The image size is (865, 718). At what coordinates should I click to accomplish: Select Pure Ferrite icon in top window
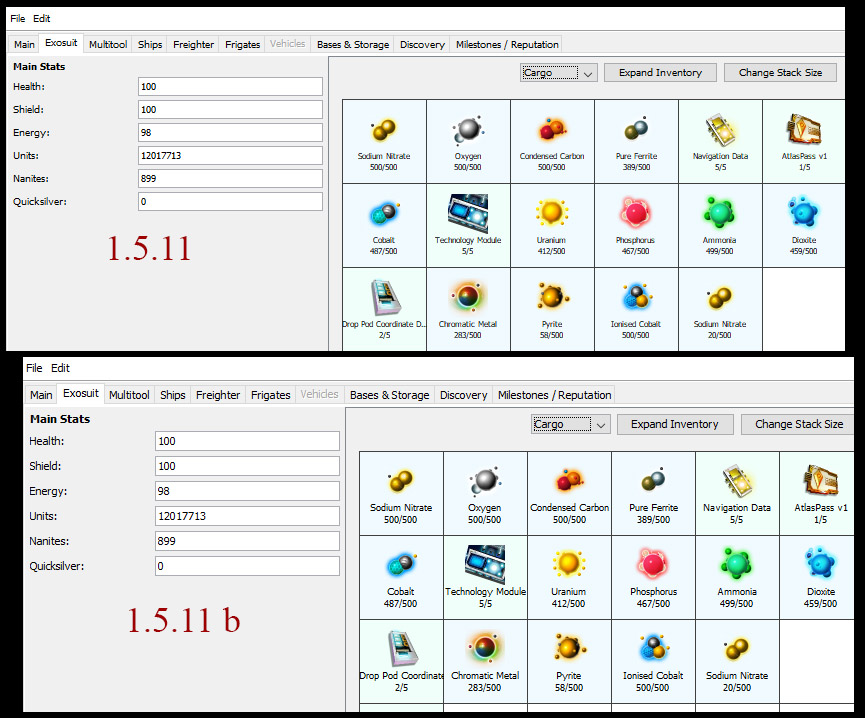click(x=636, y=129)
